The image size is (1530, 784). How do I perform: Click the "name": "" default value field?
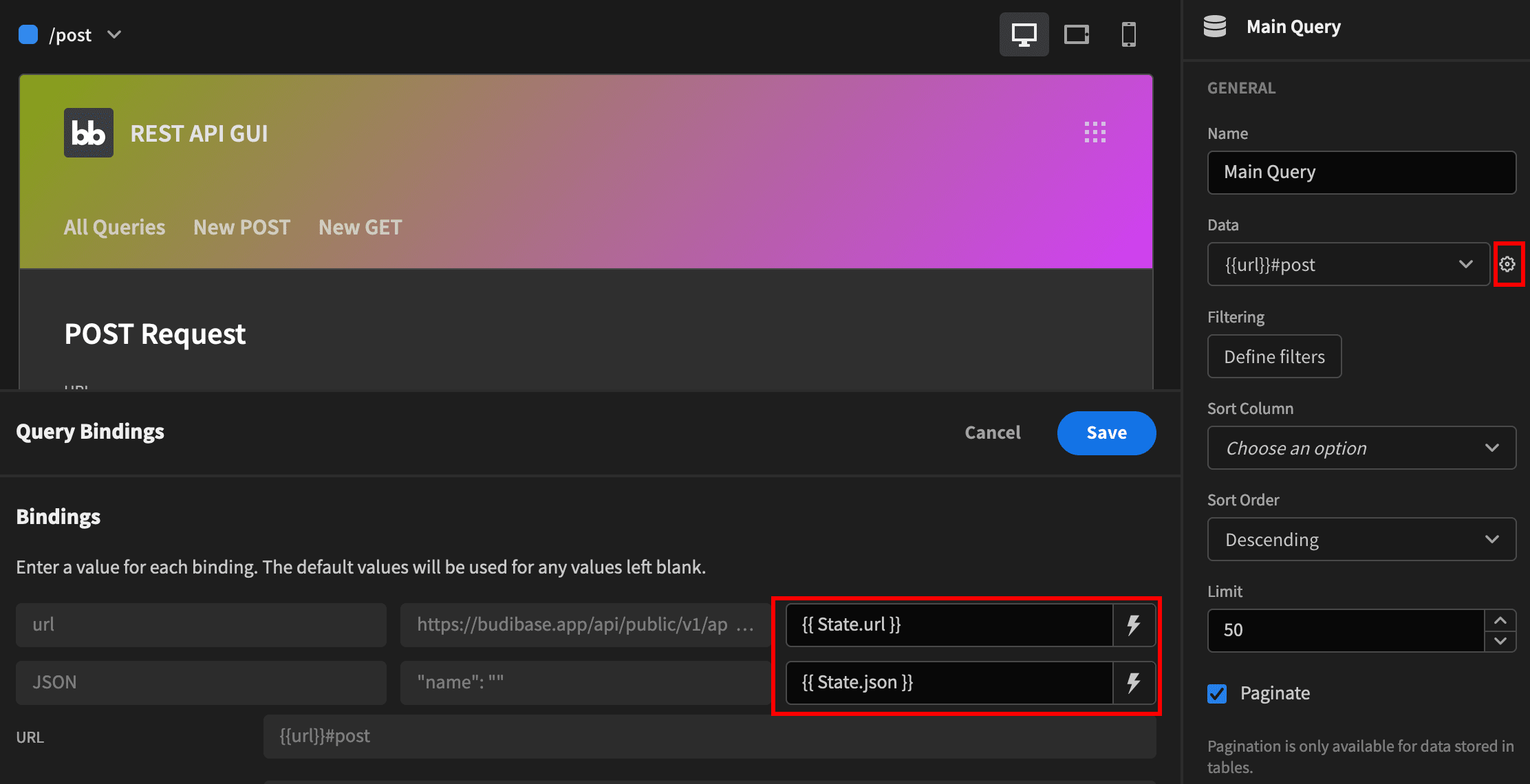[585, 683]
